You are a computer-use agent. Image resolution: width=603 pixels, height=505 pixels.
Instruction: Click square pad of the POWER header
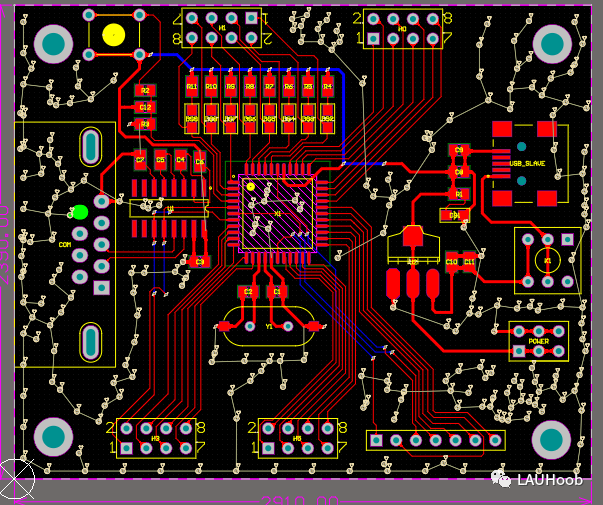519,351
